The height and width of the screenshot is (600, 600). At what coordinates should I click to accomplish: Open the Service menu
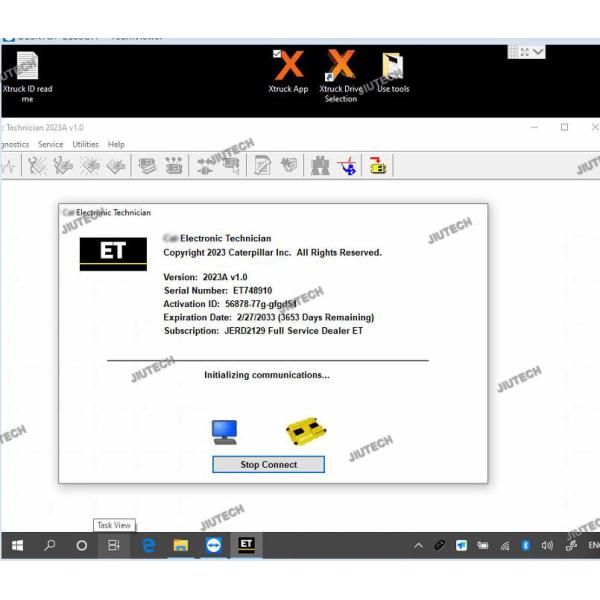(x=50, y=145)
